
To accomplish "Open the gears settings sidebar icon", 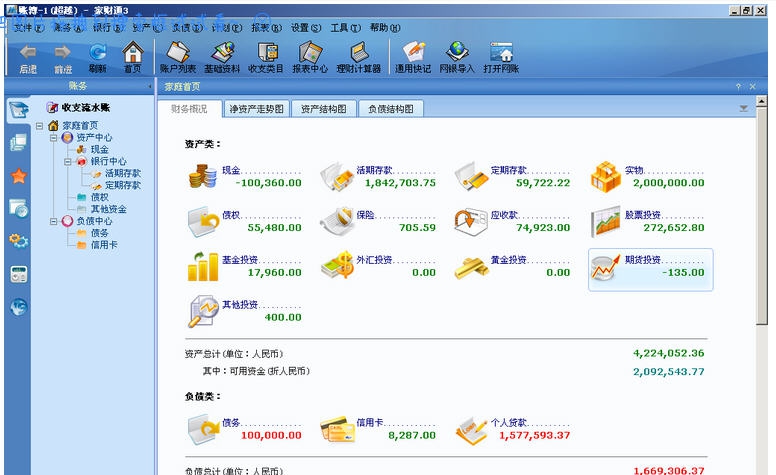I will coord(19,241).
